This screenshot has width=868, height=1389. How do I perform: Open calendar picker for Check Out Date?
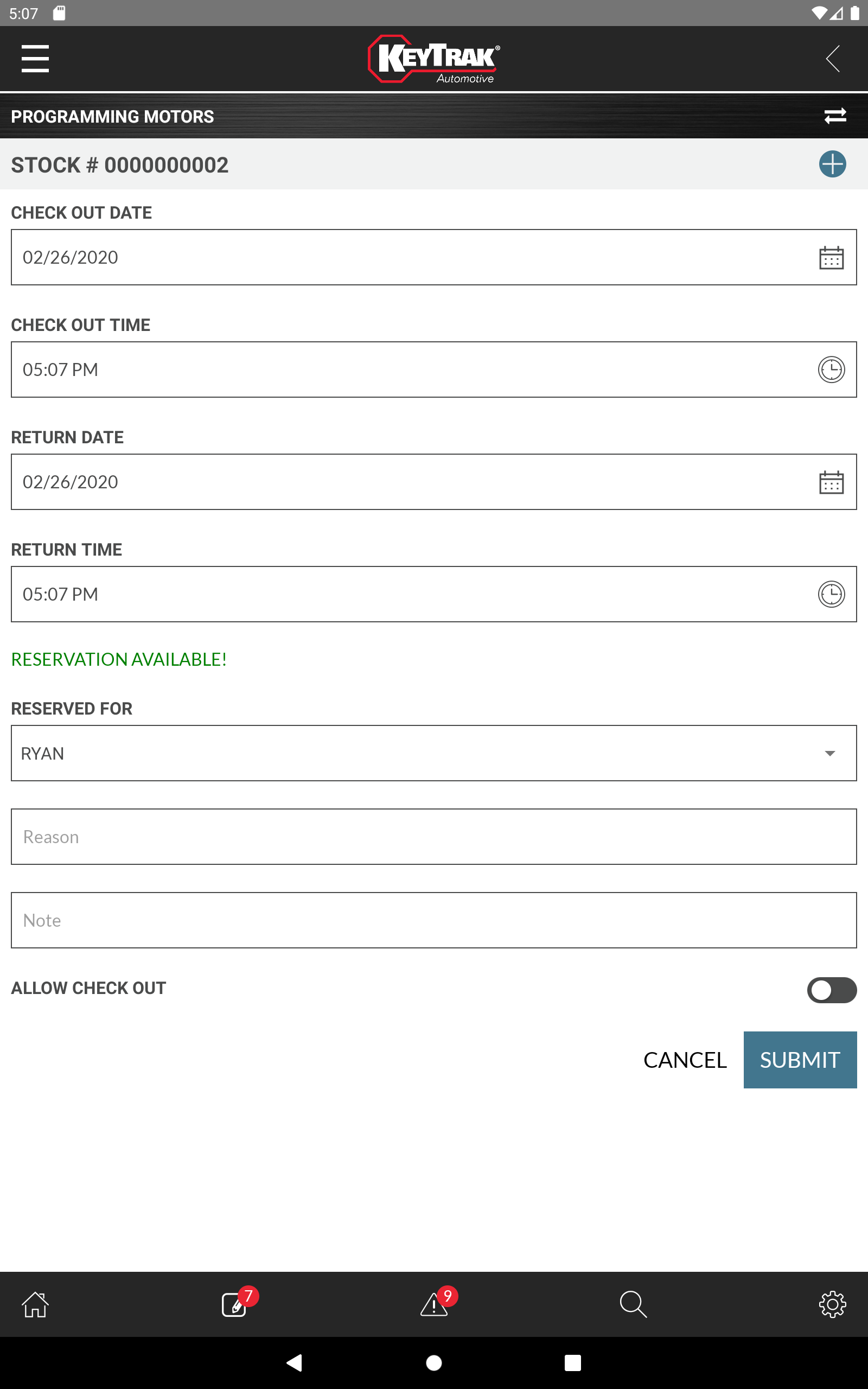pos(831,257)
